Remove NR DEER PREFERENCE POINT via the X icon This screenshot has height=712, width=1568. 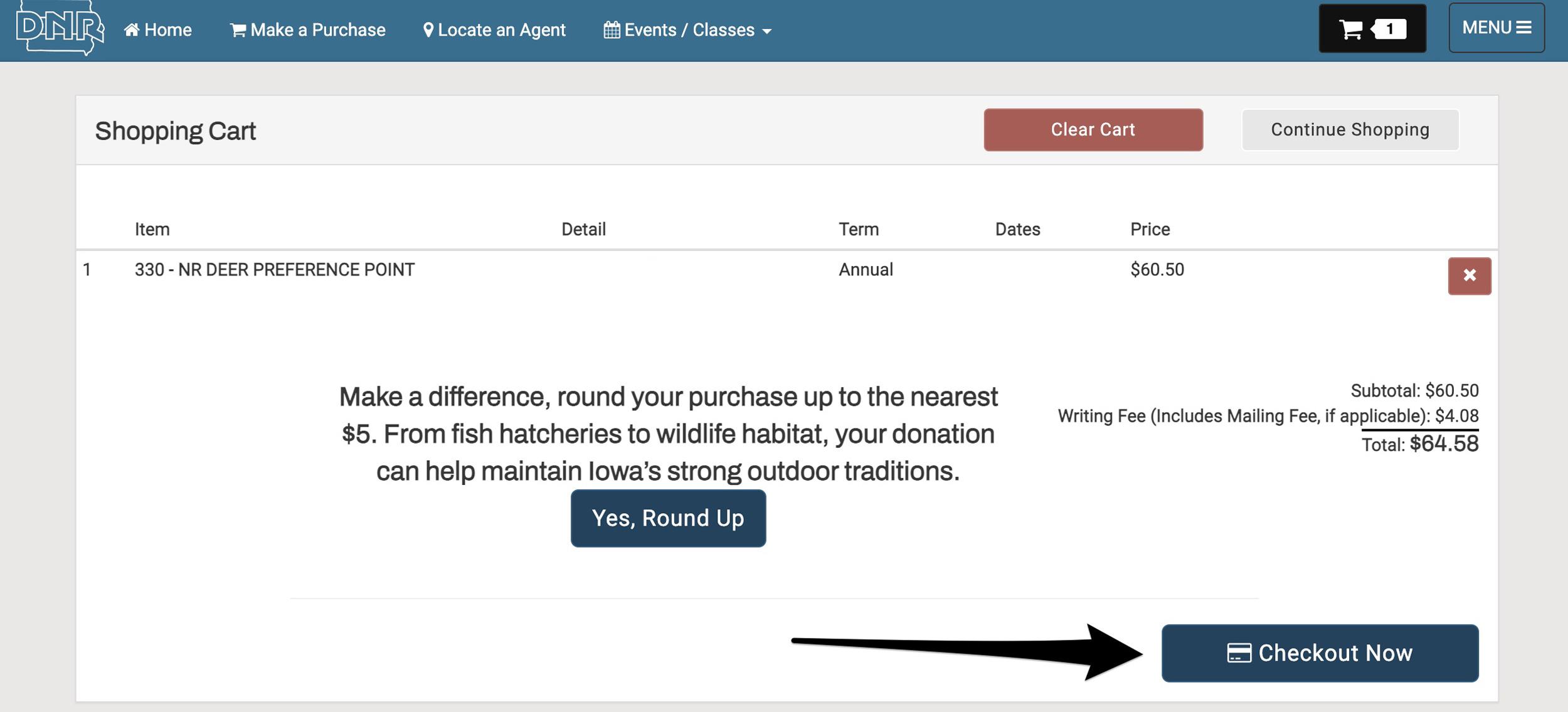(x=1470, y=275)
